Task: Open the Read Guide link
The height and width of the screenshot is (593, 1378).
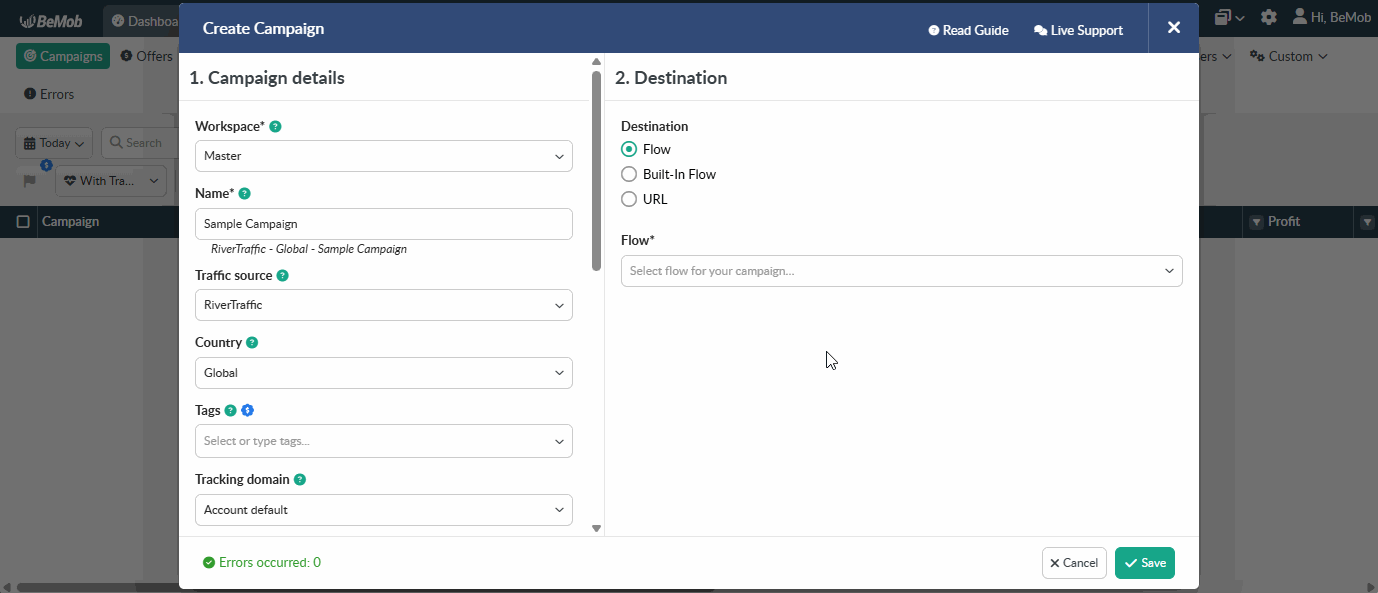Action: pos(968,30)
